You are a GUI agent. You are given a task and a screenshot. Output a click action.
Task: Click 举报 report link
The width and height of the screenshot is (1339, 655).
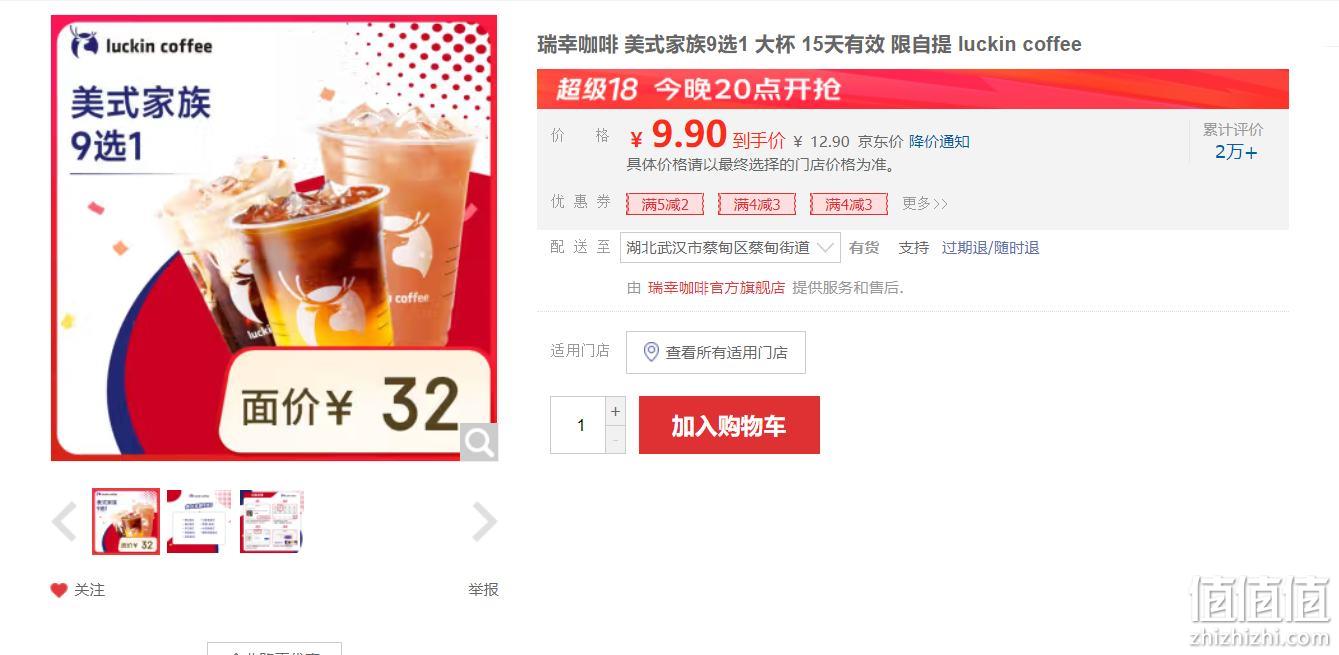pyautogui.click(x=483, y=590)
